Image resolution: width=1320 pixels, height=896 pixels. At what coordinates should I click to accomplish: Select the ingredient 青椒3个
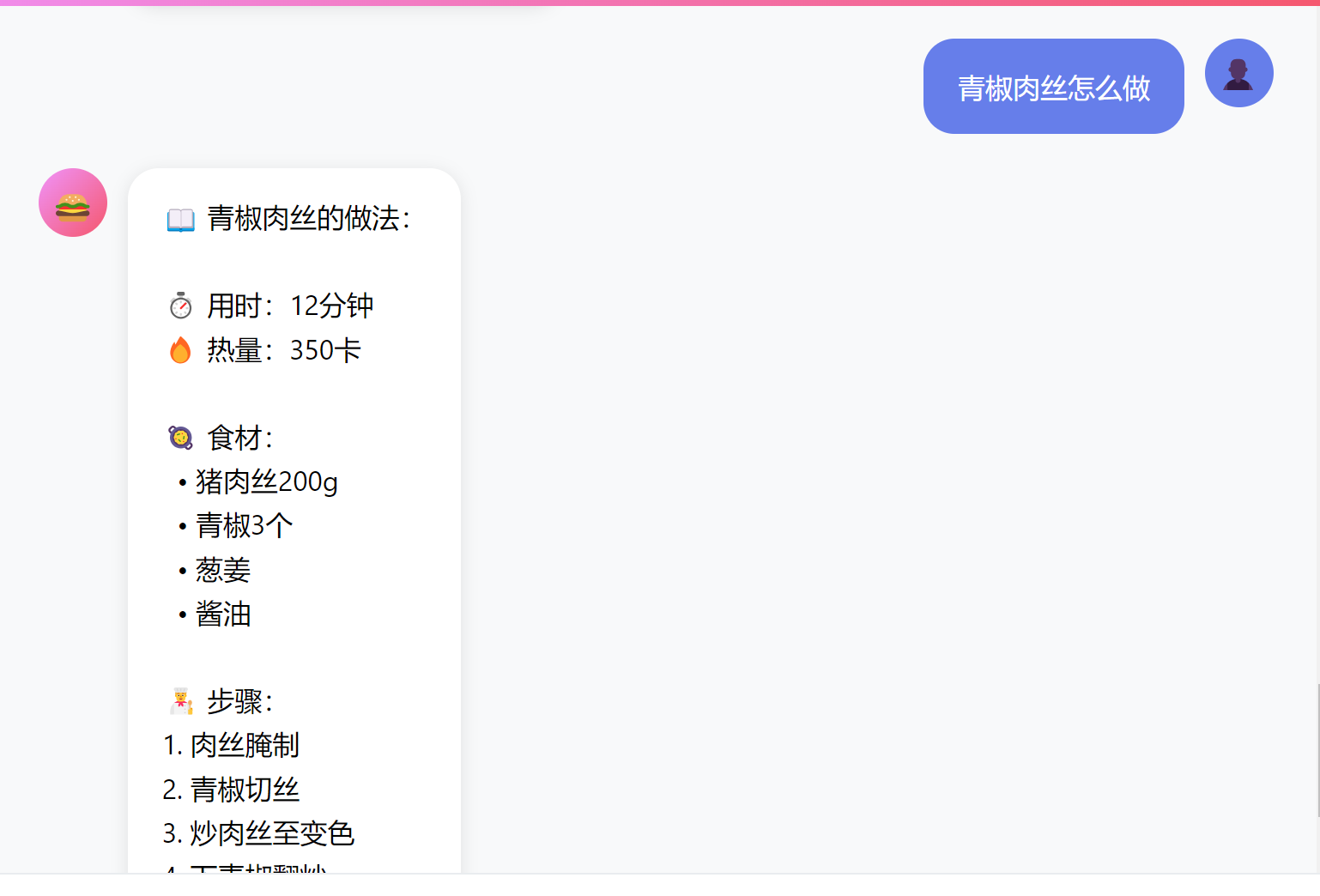coord(243,525)
